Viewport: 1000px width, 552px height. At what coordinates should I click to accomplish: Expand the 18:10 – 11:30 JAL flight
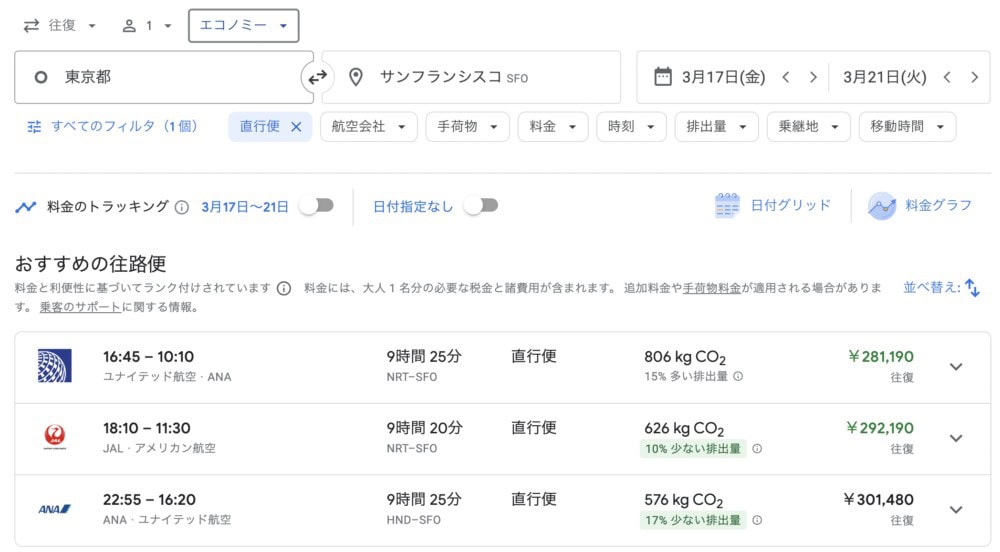(x=956, y=438)
